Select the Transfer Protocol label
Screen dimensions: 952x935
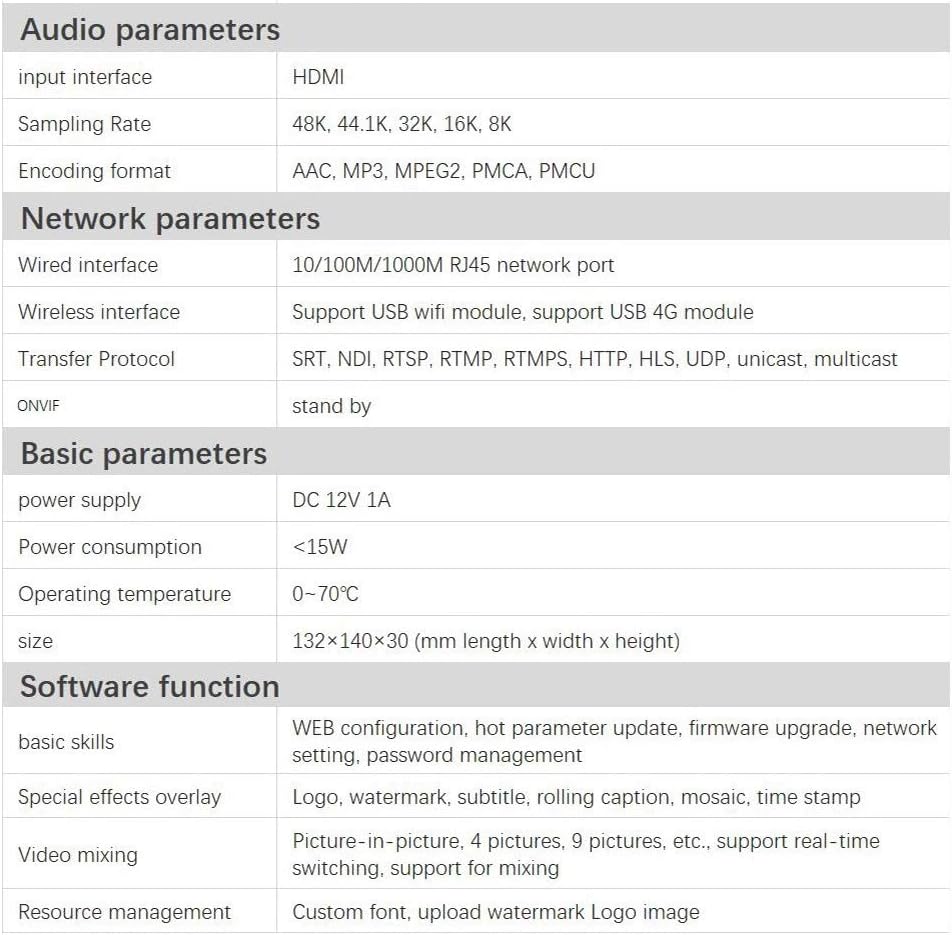(96, 359)
